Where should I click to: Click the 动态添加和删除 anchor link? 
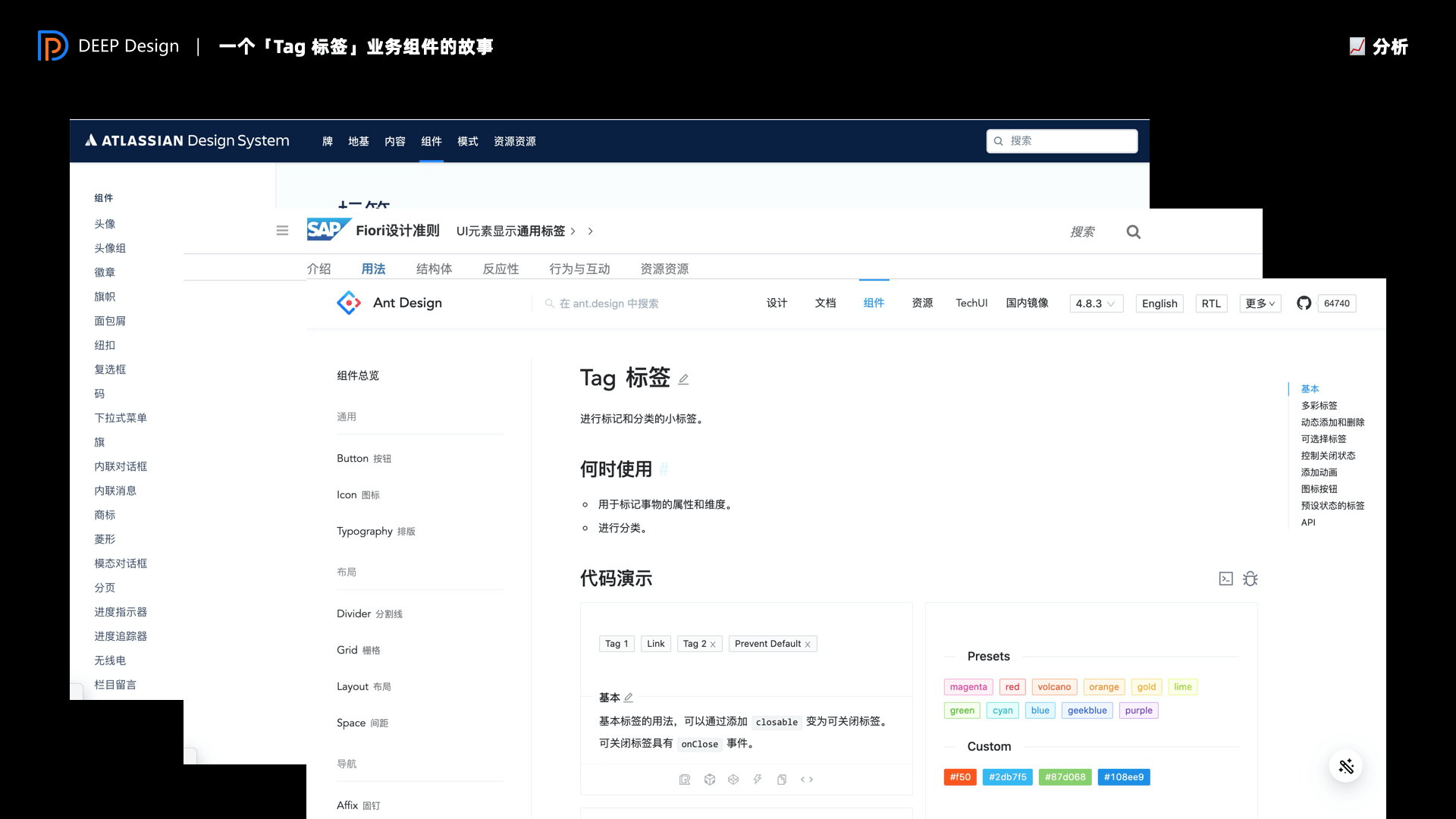click(x=1332, y=422)
